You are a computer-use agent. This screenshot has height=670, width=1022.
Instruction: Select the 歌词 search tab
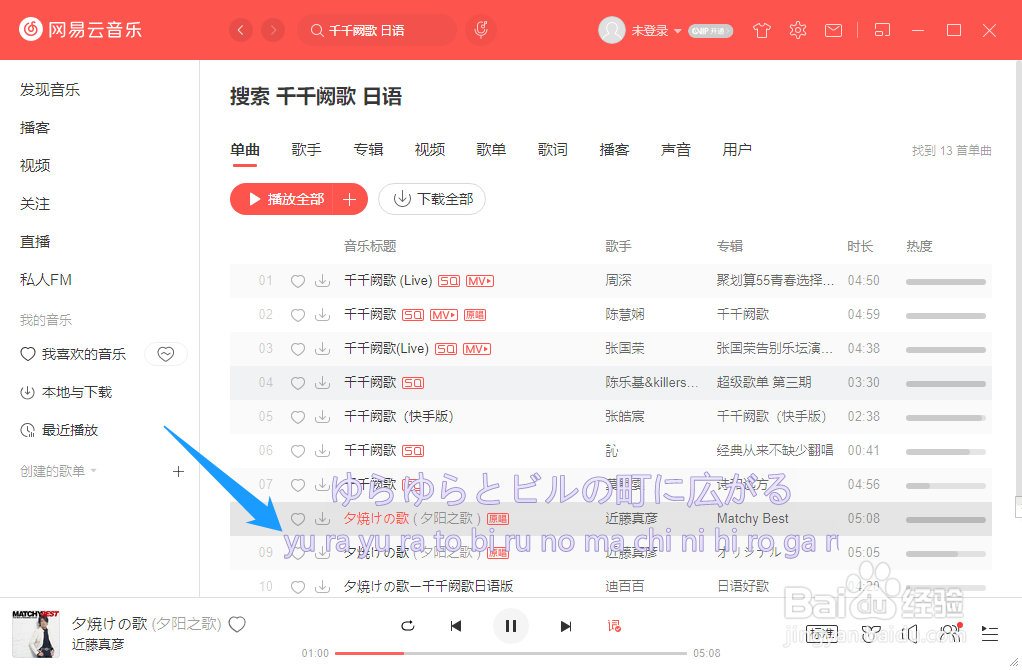pos(553,150)
